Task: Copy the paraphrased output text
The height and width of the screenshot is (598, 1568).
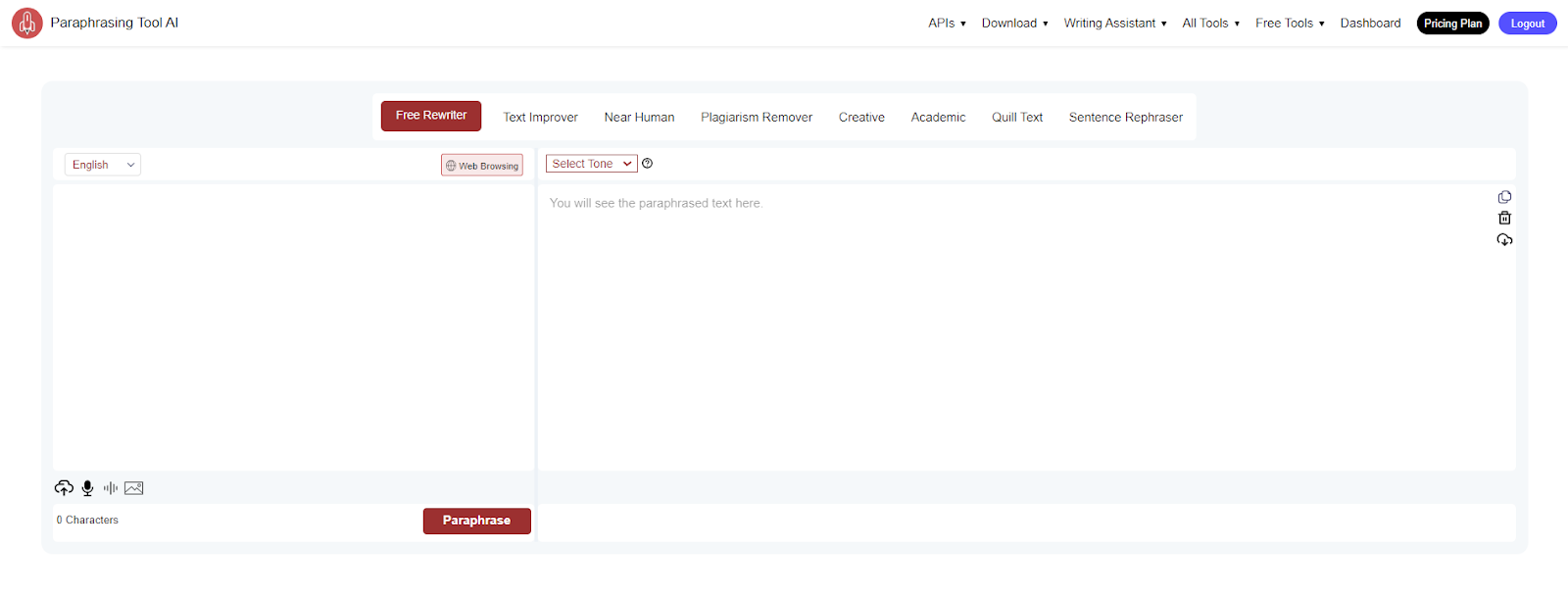Action: point(1504,197)
